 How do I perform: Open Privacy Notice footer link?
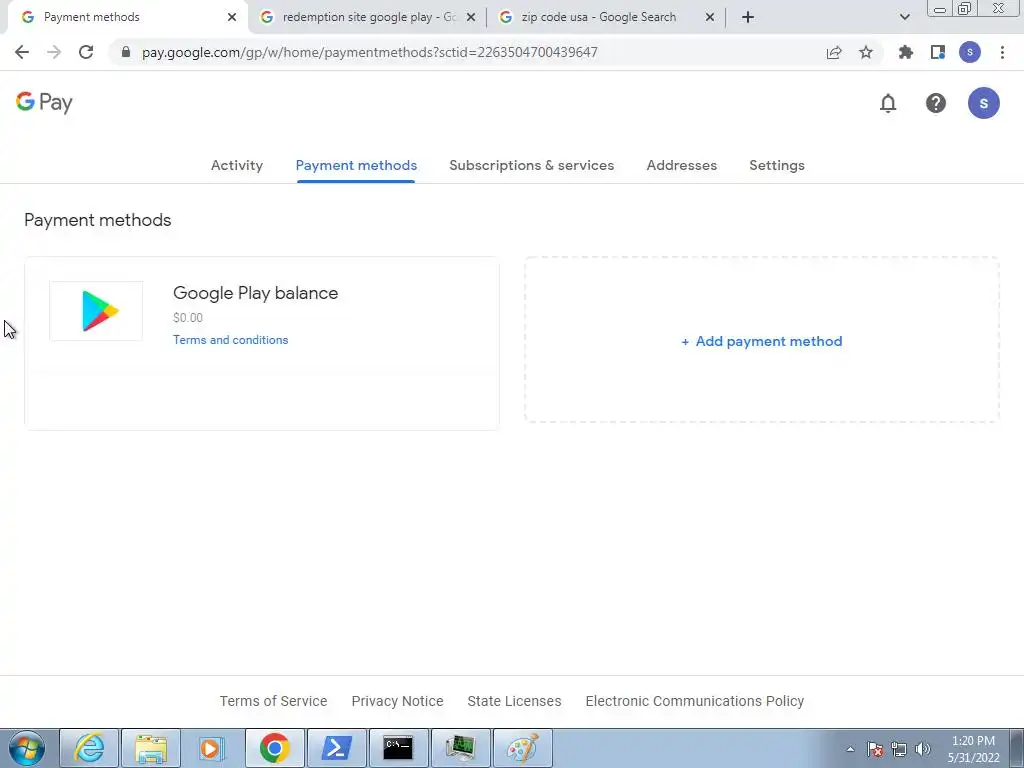point(397,701)
